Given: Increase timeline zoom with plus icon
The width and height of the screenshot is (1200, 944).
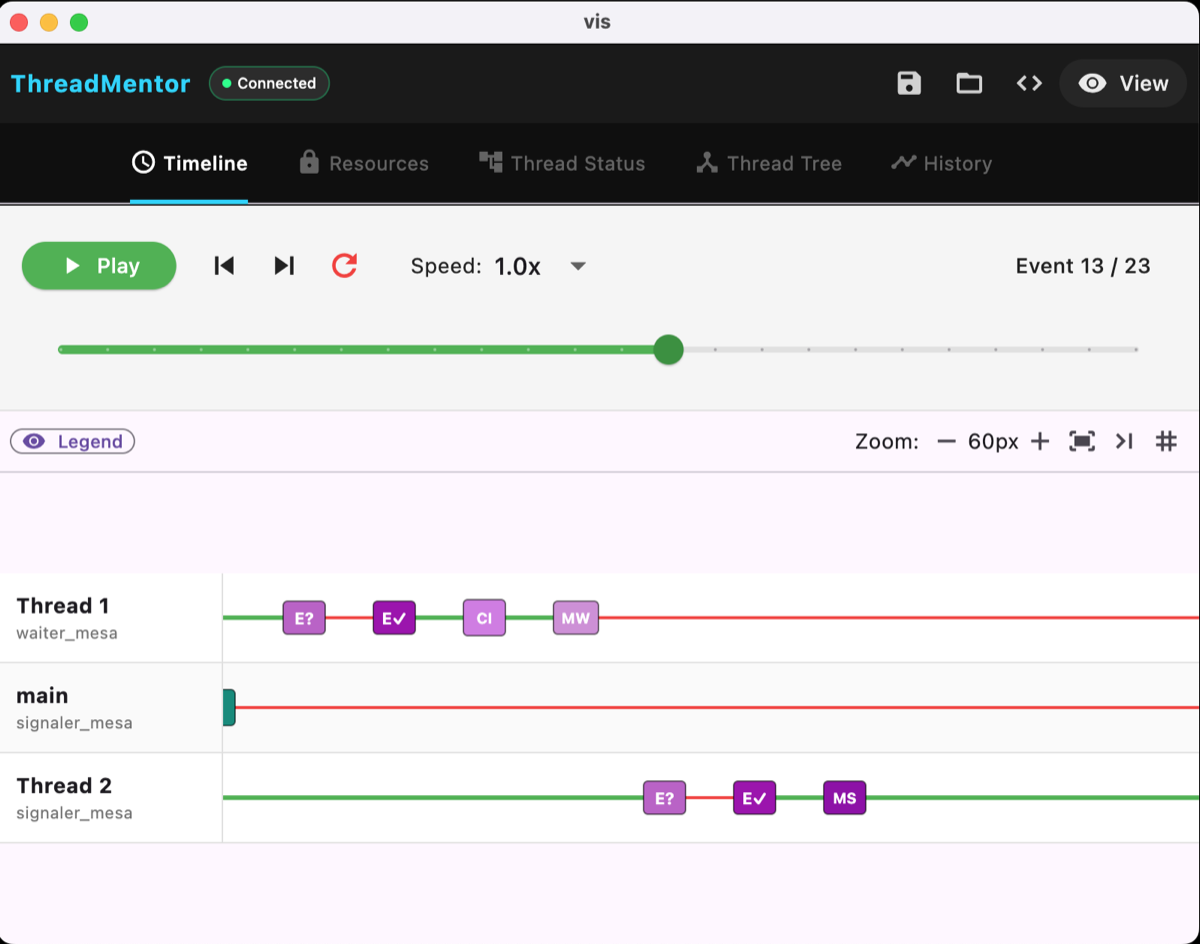Looking at the screenshot, I should click(x=1040, y=441).
